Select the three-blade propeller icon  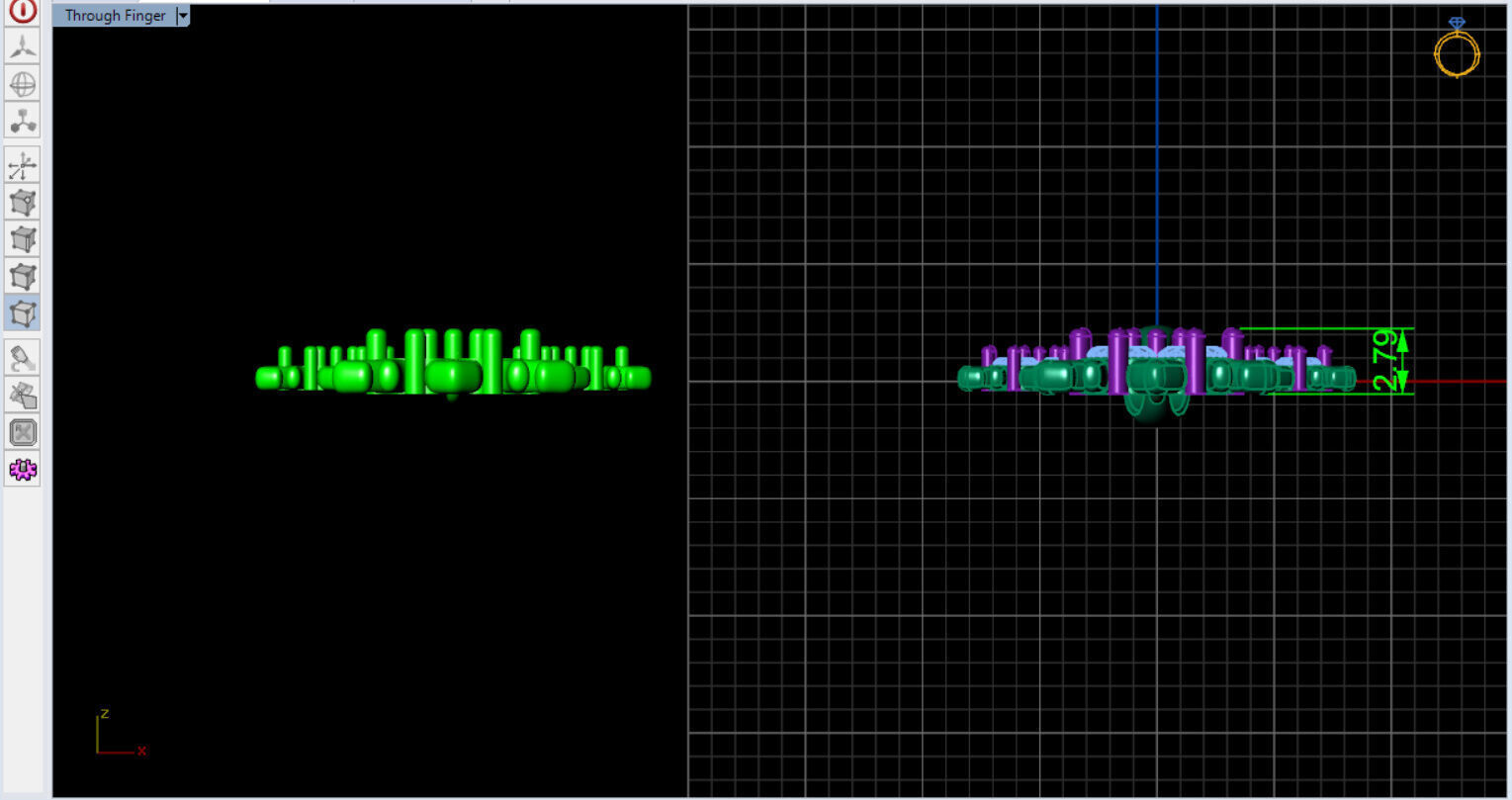tap(23, 46)
